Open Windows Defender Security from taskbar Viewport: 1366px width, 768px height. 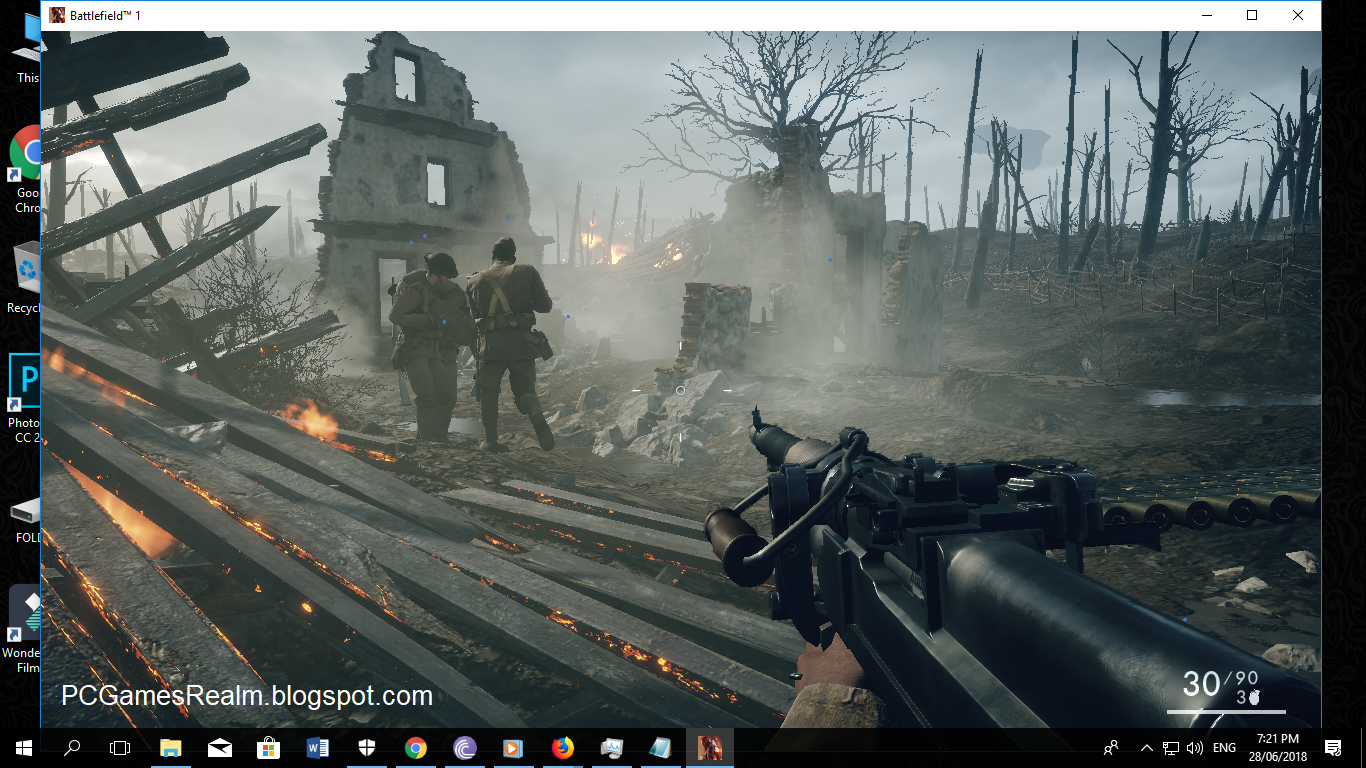(367, 747)
